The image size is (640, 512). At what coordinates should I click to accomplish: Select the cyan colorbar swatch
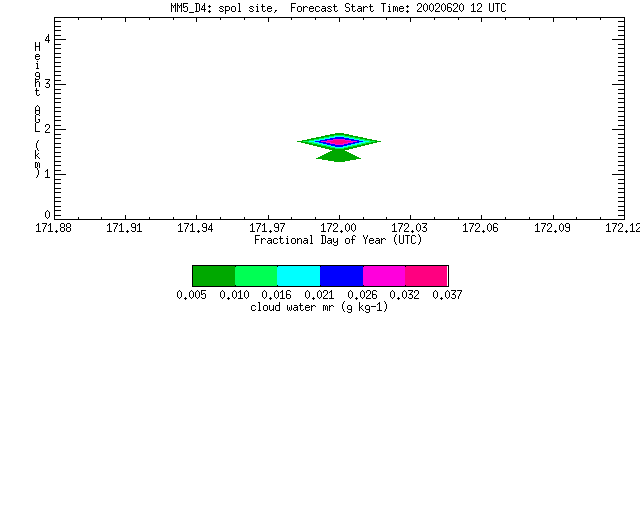tap(299, 276)
